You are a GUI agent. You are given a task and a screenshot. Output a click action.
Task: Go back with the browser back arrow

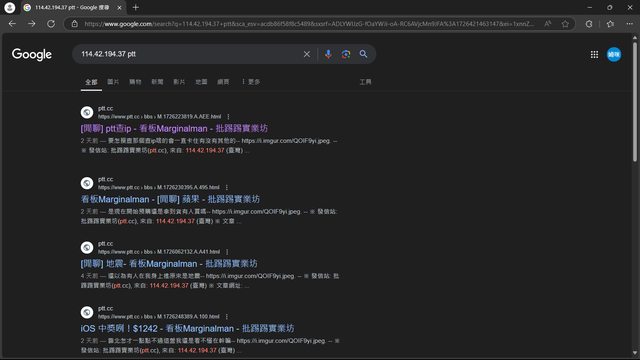(x=12, y=24)
